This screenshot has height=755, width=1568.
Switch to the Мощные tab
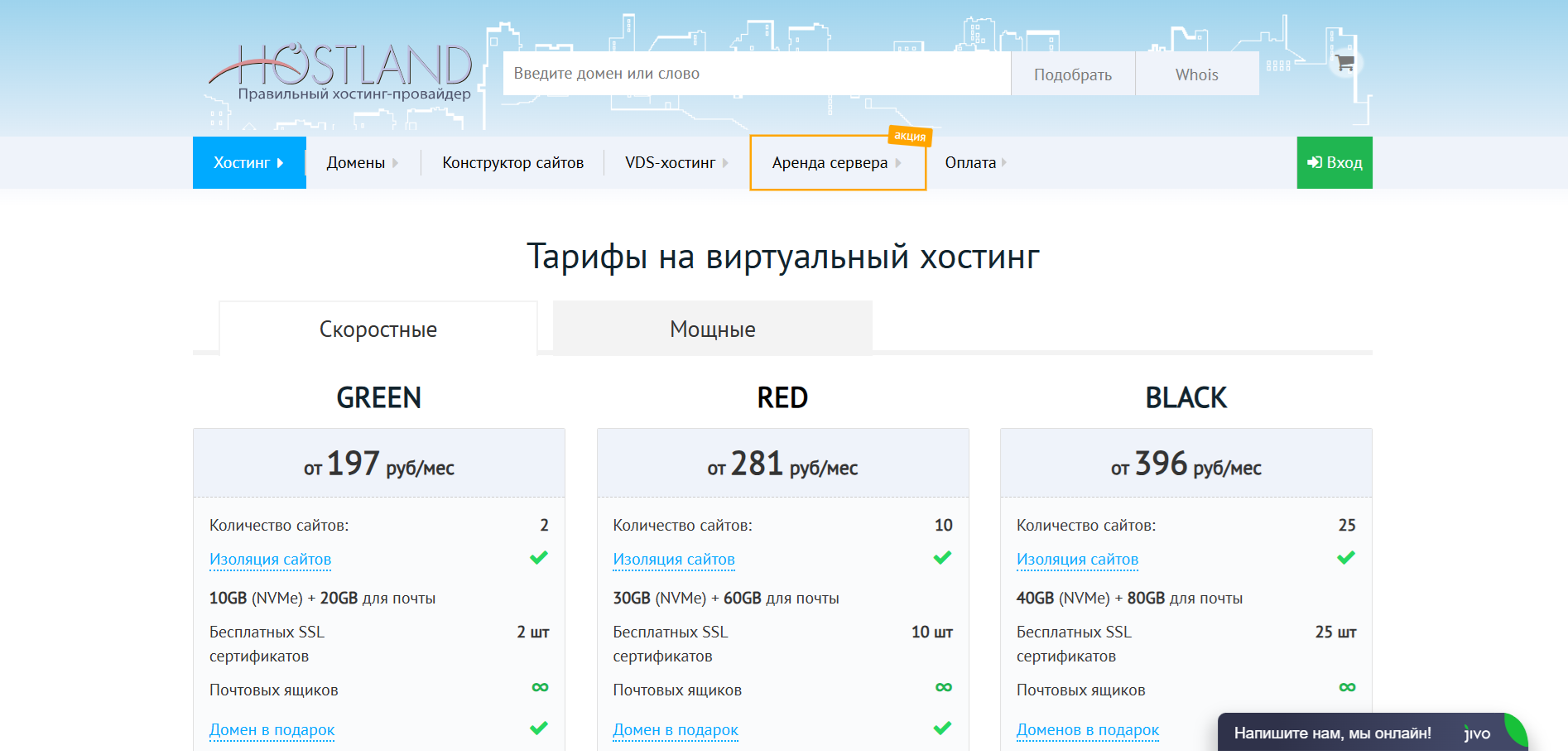712,329
